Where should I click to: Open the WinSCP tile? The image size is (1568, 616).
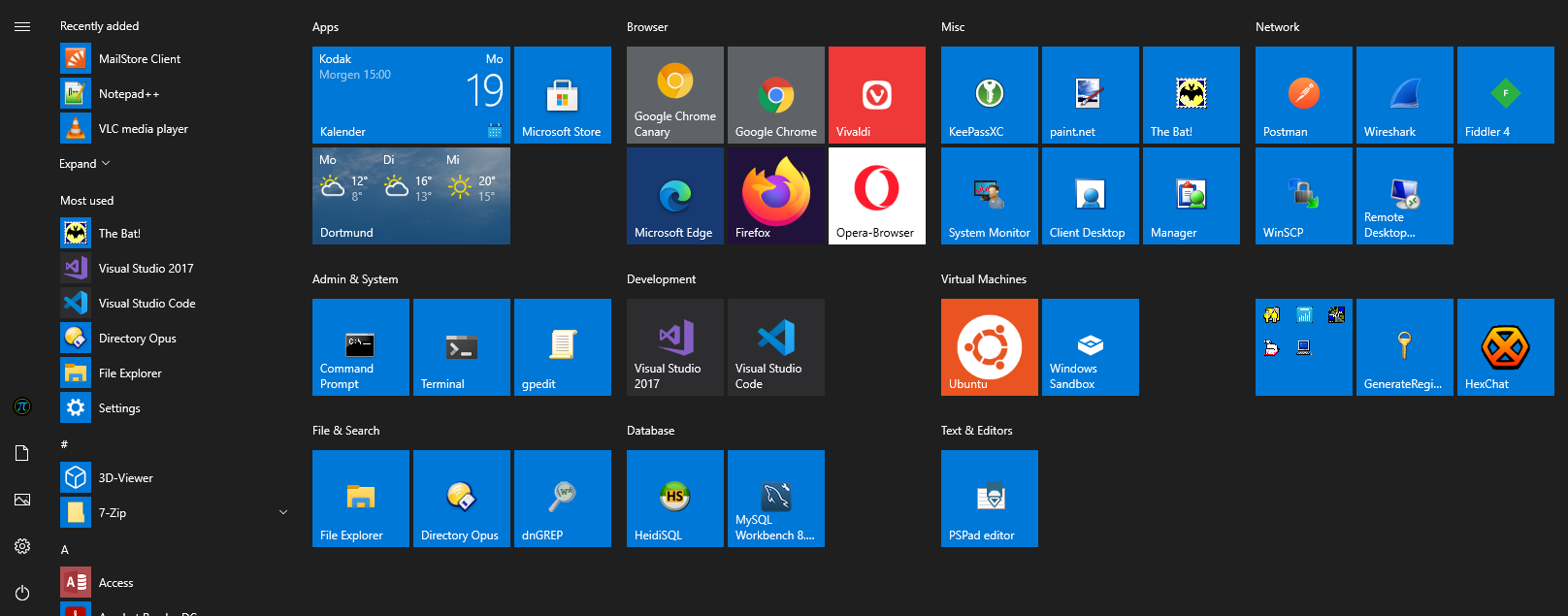(x=1304, y=196)
